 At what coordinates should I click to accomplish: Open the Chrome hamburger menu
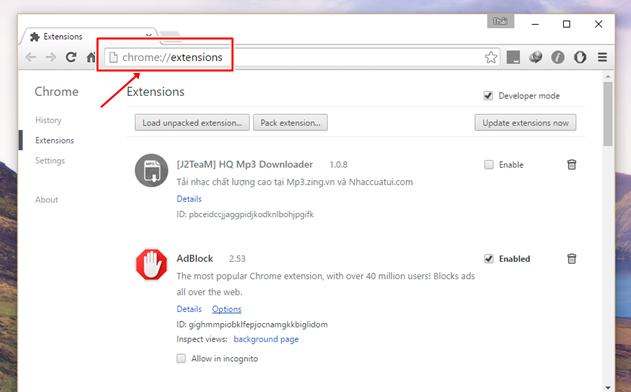(602, 57)
